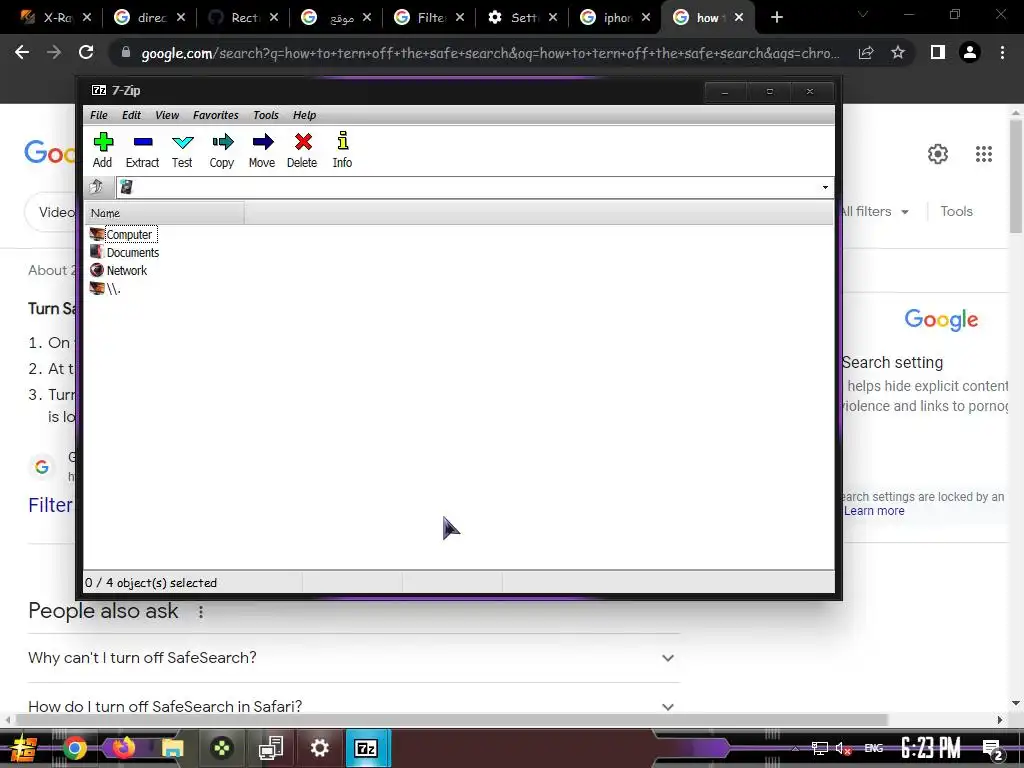
Task: Click the network tray icon
Action: [x=820, y=748]
